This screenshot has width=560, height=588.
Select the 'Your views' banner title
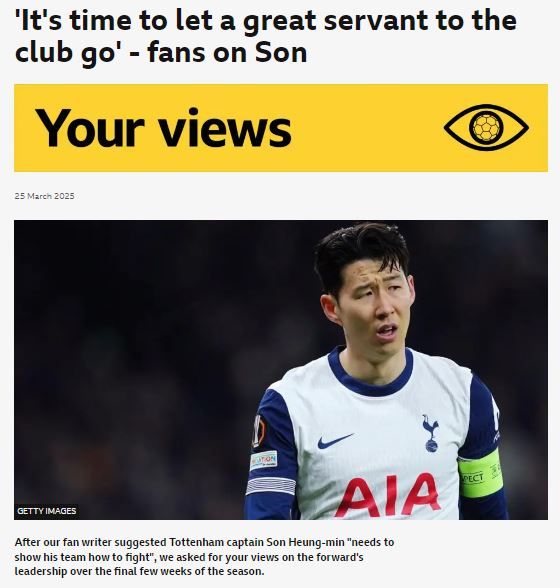pos(164,128)
